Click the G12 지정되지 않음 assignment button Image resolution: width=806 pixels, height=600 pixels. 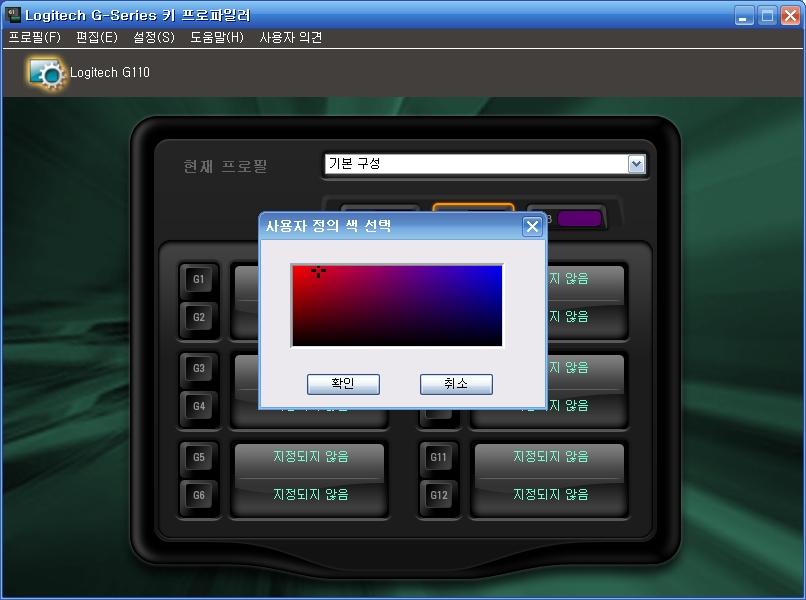[x=549, y=497]
